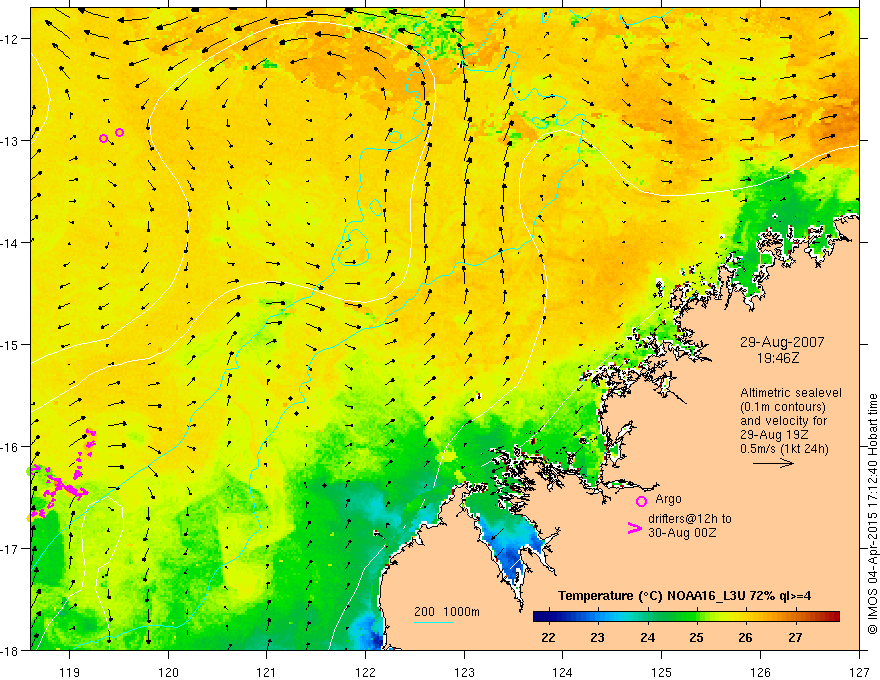
Task: Click latitude label -16
Action: tap(10, 447)
